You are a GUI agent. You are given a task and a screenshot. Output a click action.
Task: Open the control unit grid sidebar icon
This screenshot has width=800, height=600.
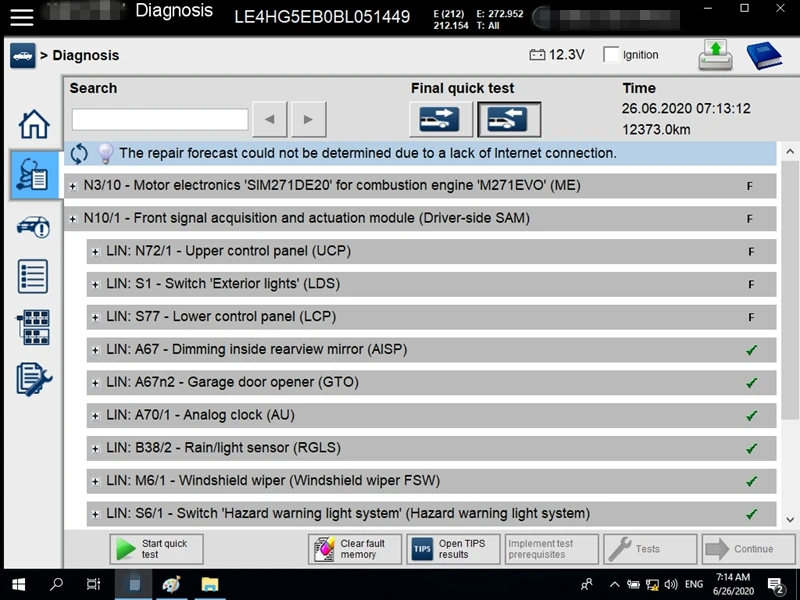[x=34, y=327]
